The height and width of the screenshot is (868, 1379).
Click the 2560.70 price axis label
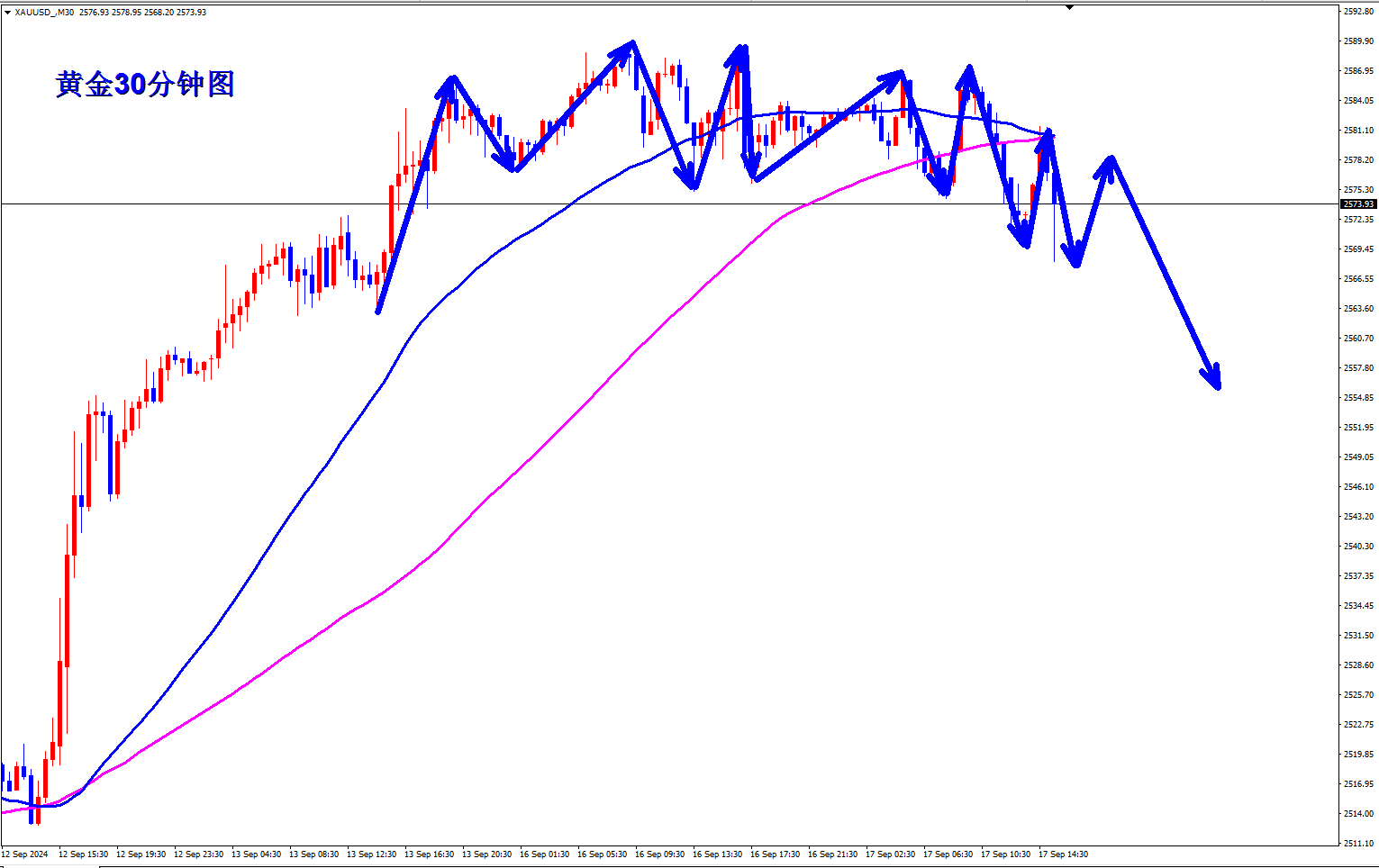(x=1359, y=339)
